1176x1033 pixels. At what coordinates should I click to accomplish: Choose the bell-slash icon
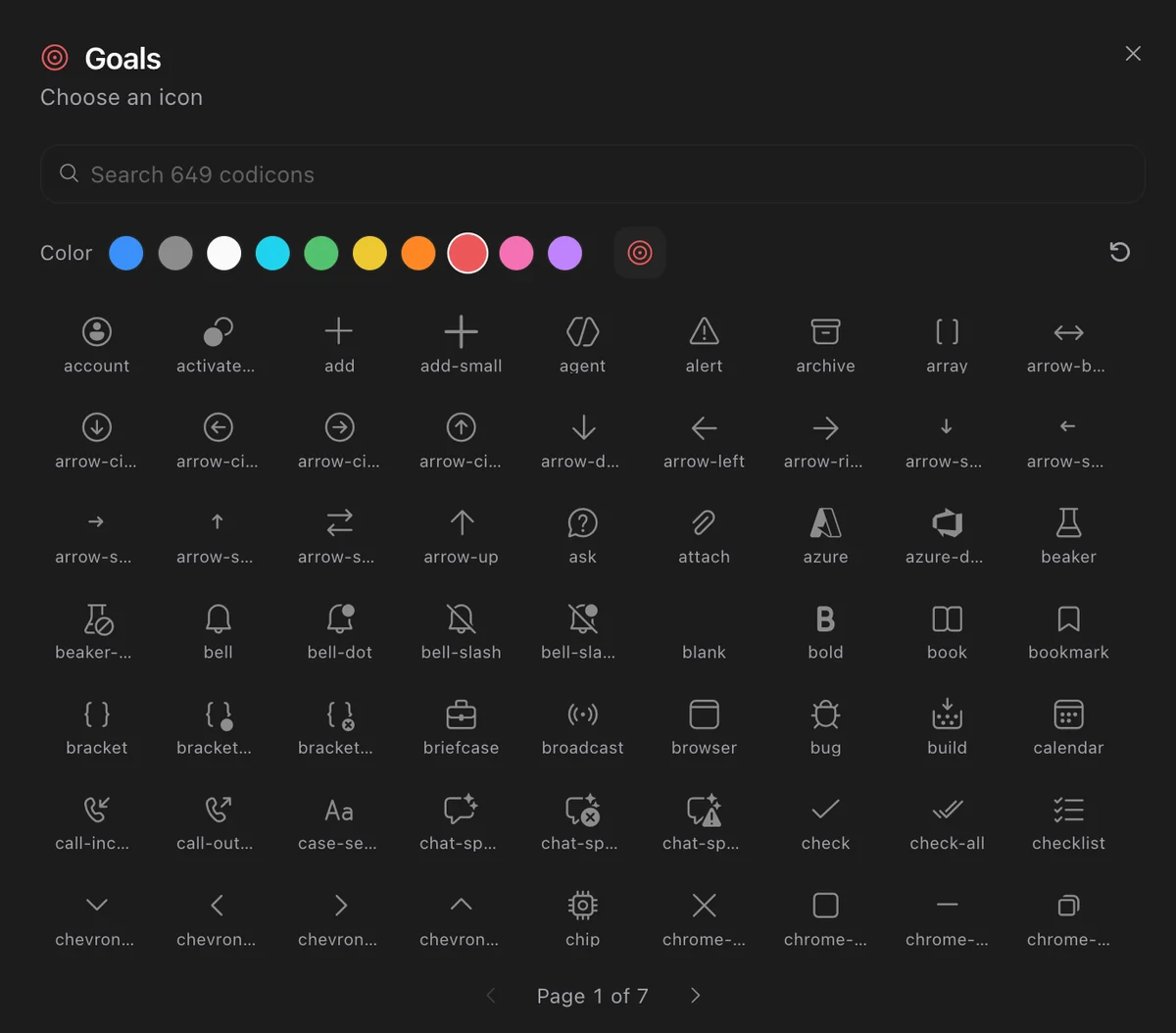461,632
